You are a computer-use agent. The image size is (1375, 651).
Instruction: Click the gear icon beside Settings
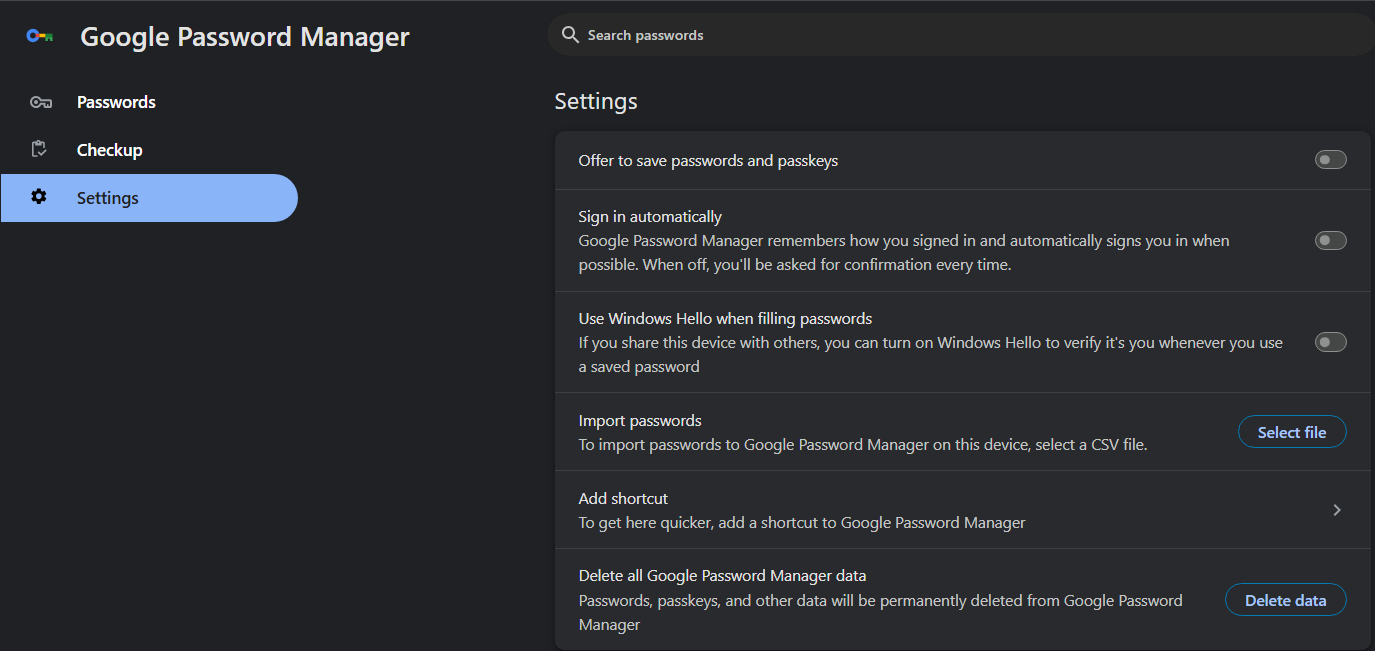coord(39,197)
